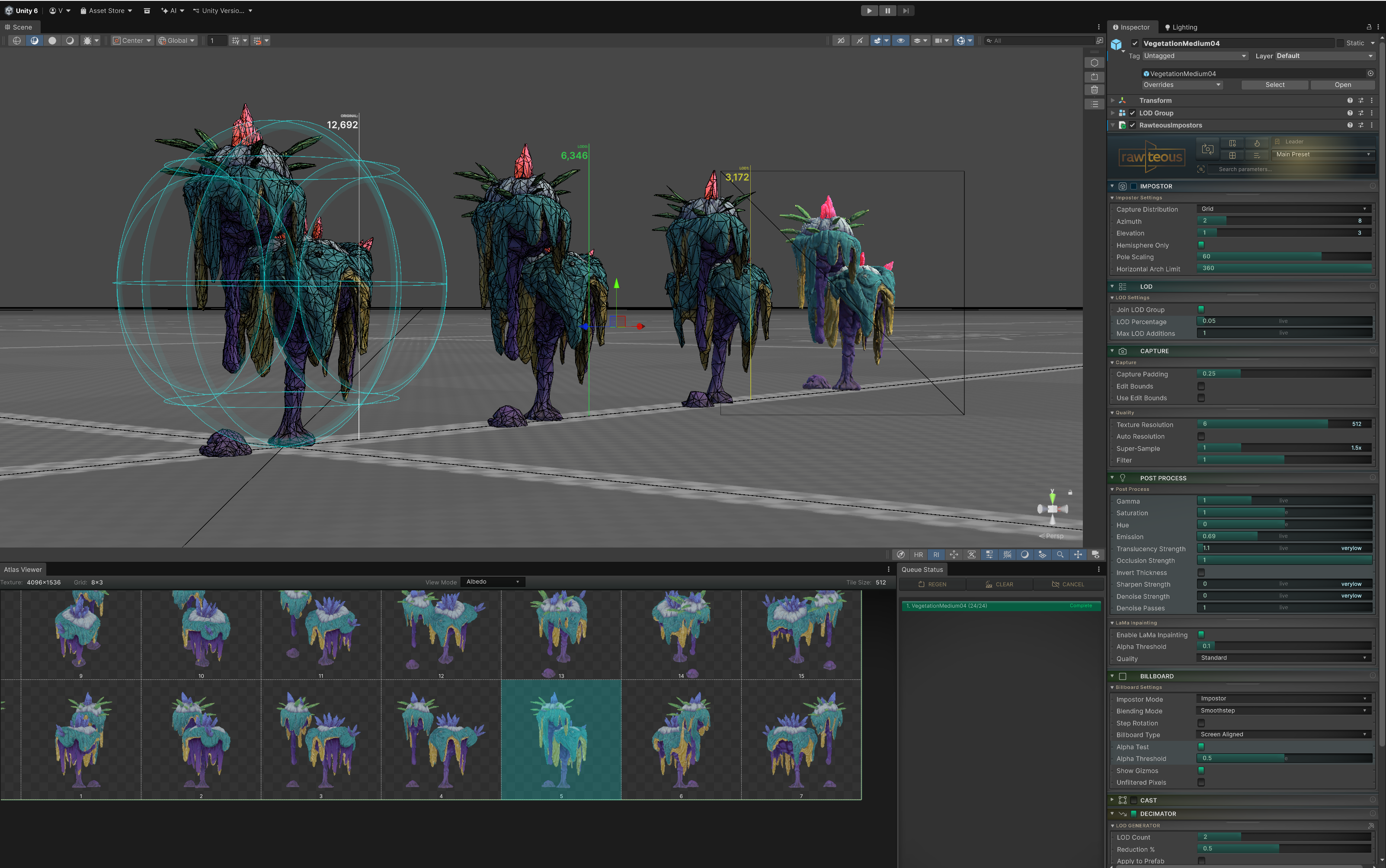Viewport: 1386px width, 868px height.
Task: Toggle the HR button in scene toolbar
Action: click(x=918, y=554)
